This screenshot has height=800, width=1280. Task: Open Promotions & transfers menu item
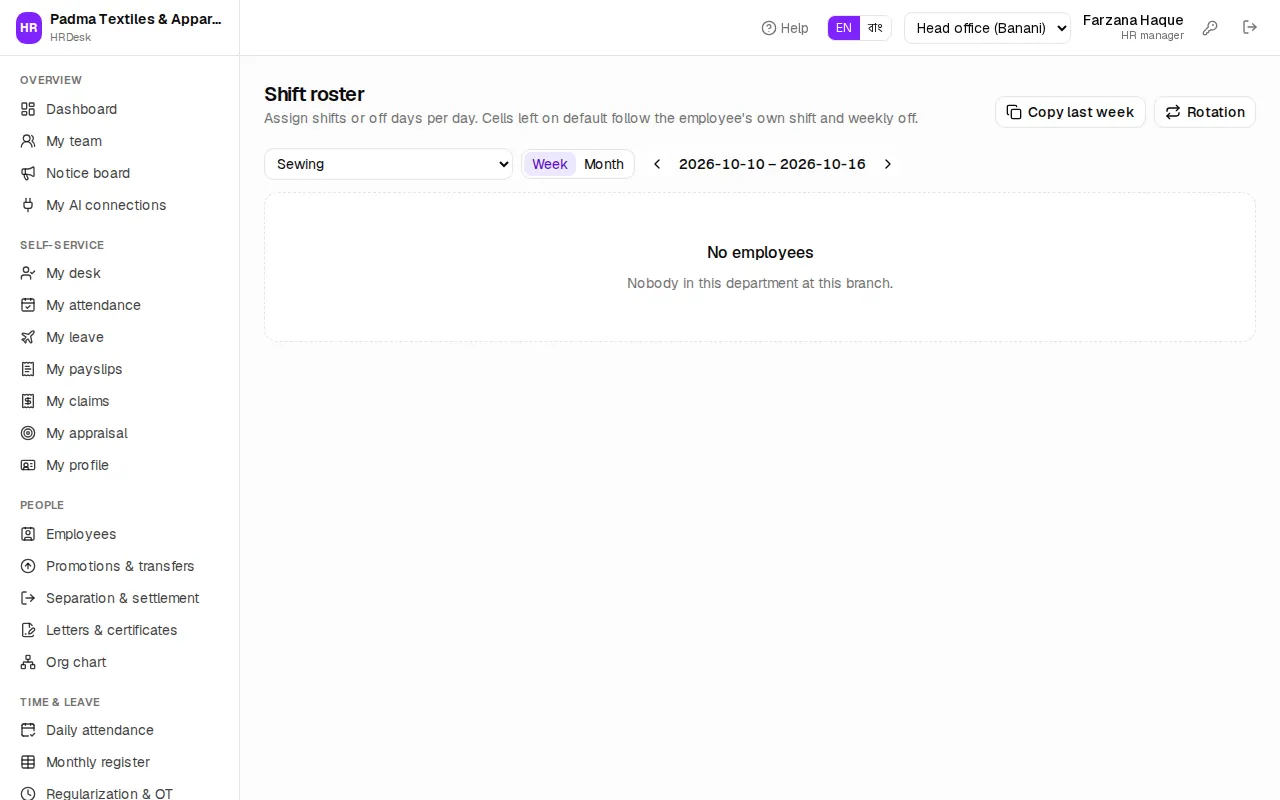coord(120,566)
